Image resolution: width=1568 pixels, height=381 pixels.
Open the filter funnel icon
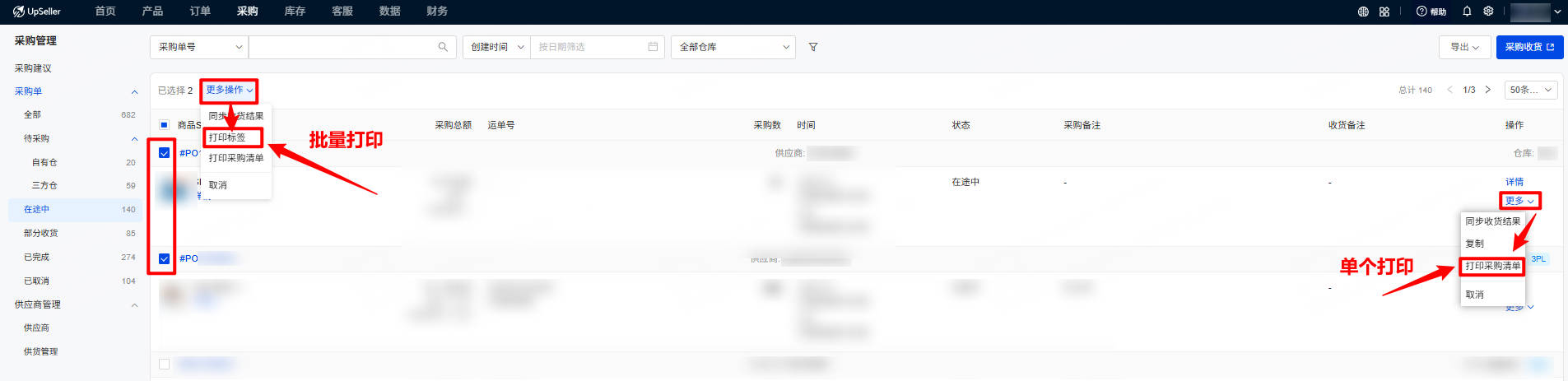(x=813, y=47)
